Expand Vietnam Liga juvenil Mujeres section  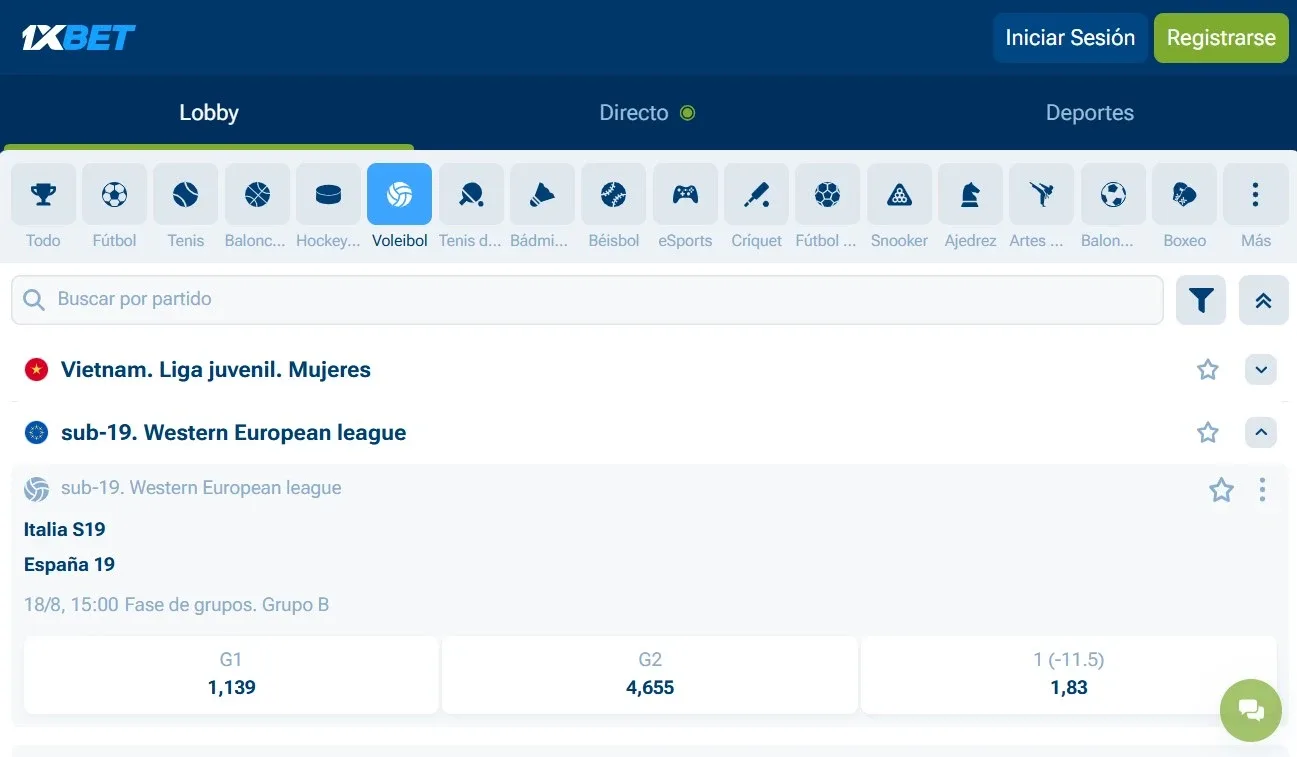(x=1261, y=370)
